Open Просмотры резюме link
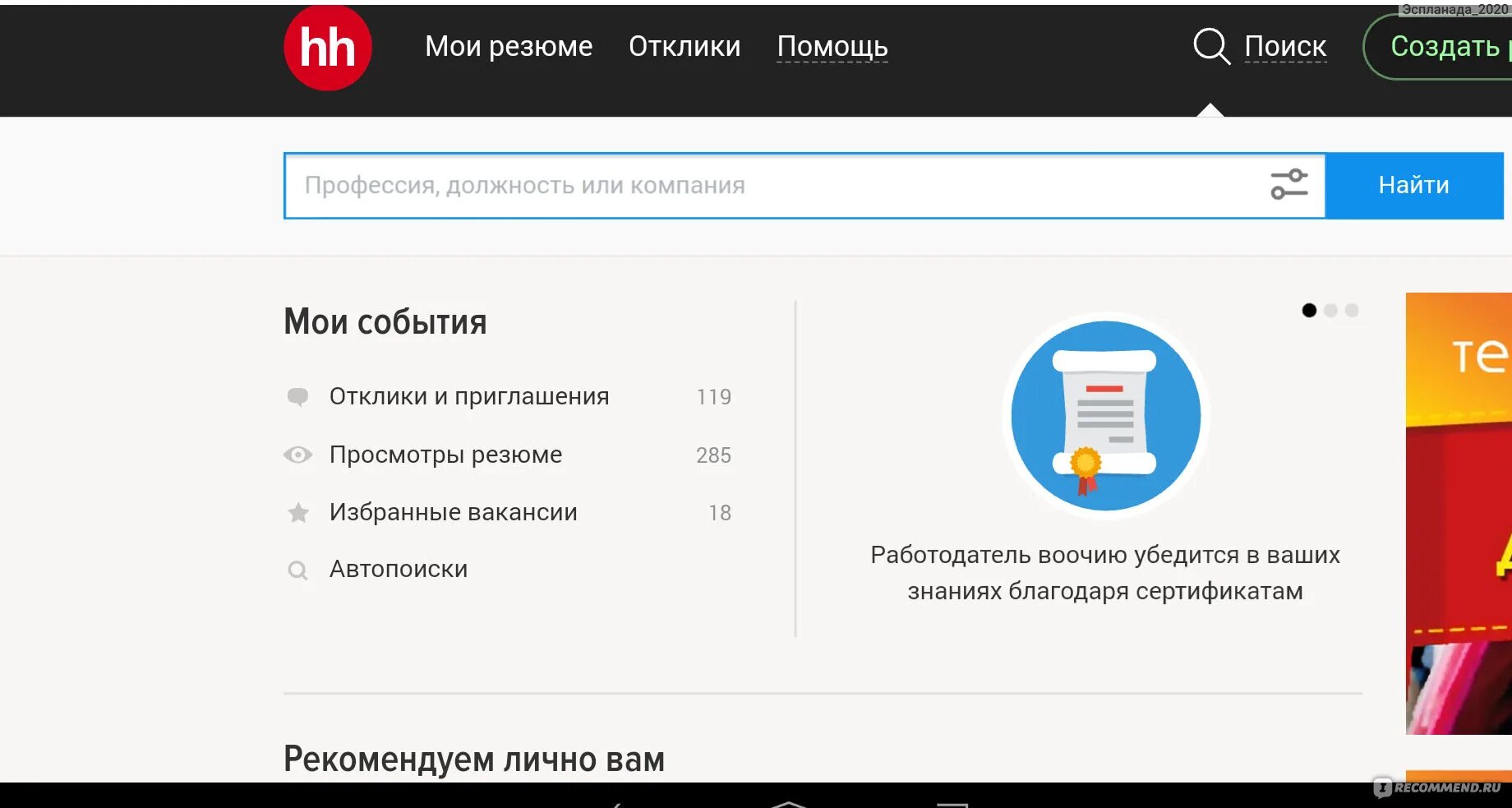 point(445,455)
